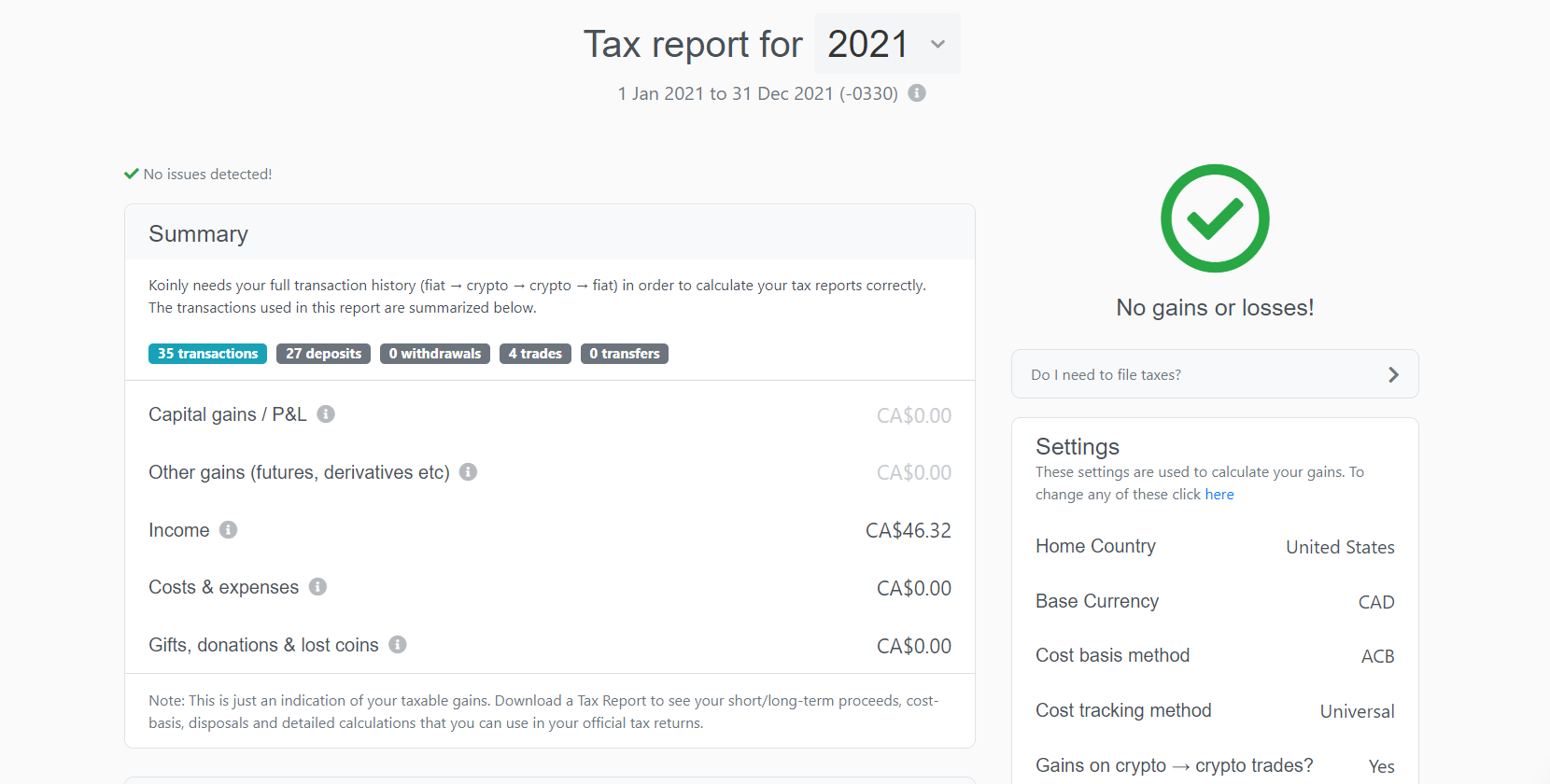The height and width of the screenshot is (784, 1550).
Task: Click the No gains or losses! text
Action: point(1215,308)
